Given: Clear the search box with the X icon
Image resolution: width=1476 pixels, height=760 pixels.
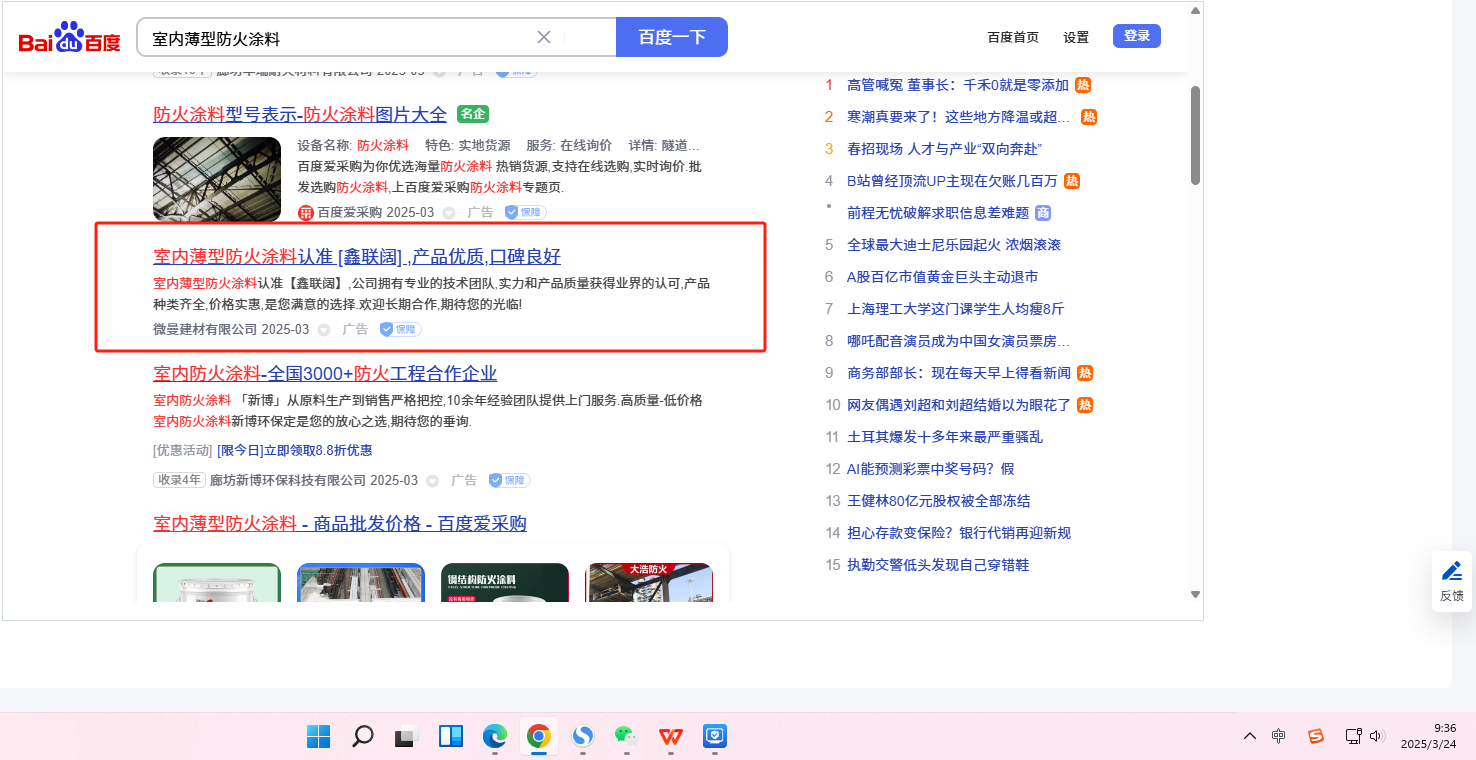Looking at the screenshot, I should [x=544, y=37].
